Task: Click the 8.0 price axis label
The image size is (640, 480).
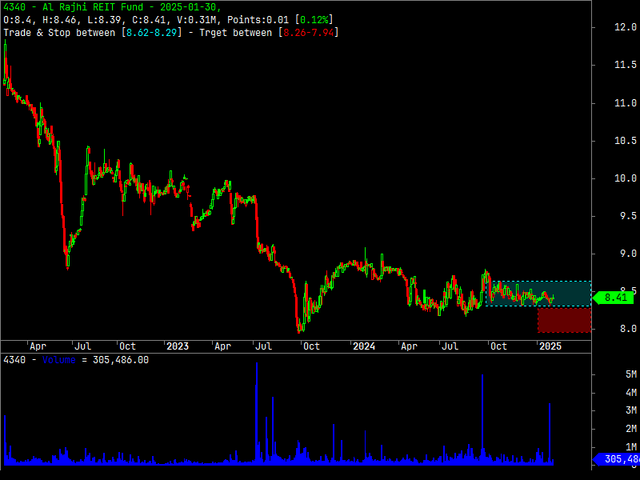Action: pos(628,329)
